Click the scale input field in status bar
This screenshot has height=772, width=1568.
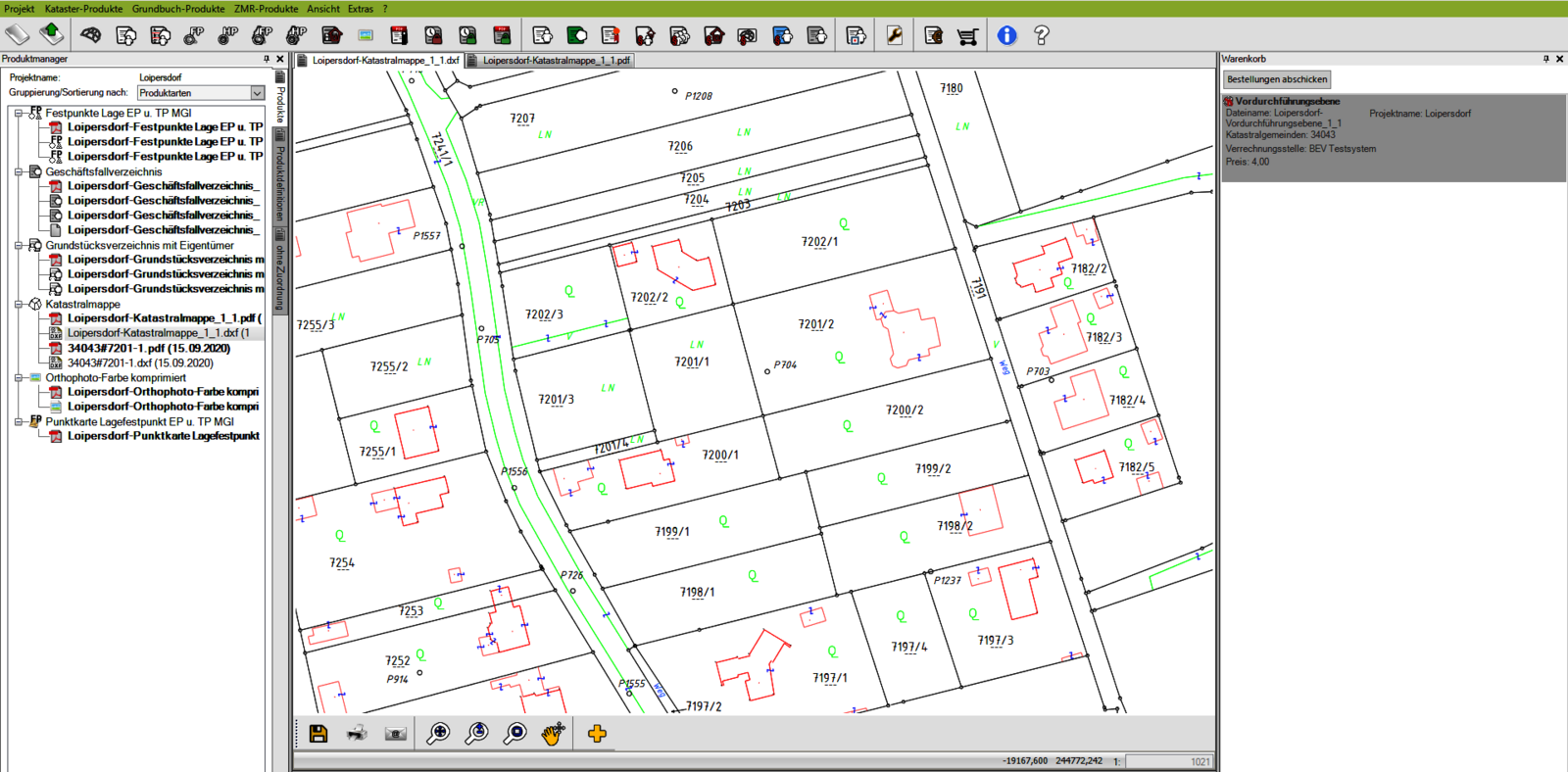click(1169, 761)
